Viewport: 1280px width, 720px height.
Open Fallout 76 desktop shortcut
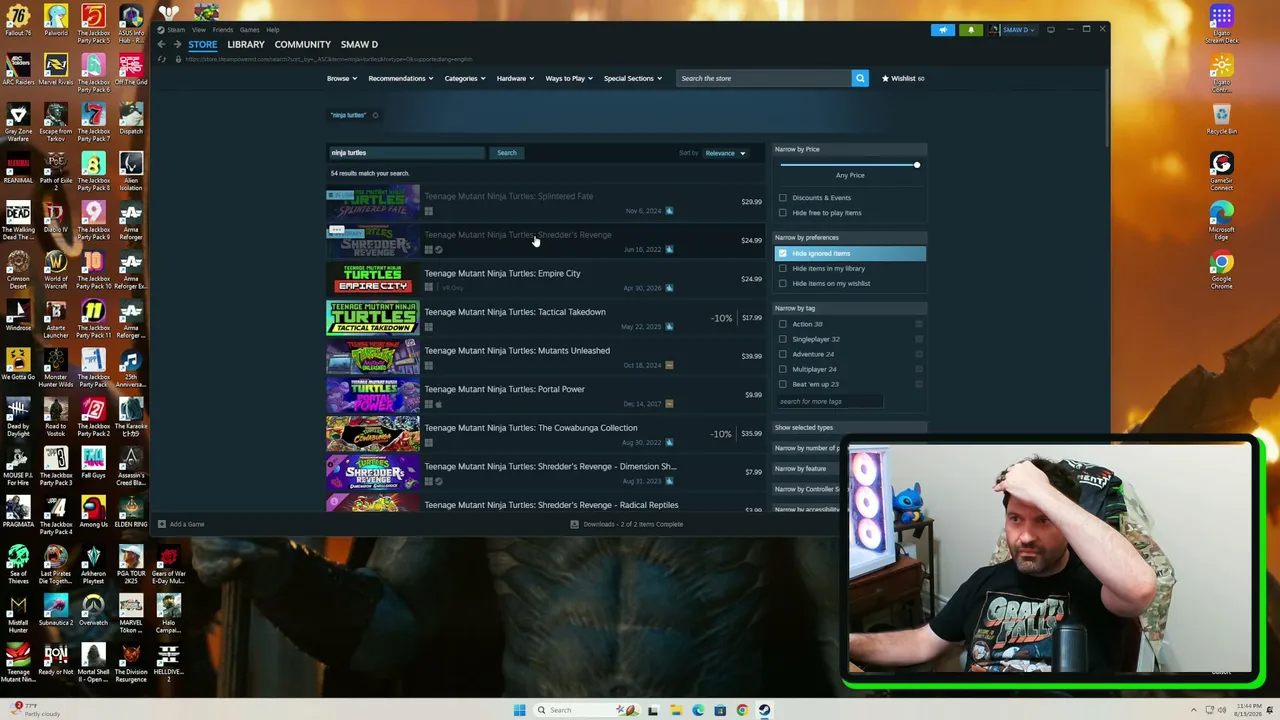click(18, 21)
